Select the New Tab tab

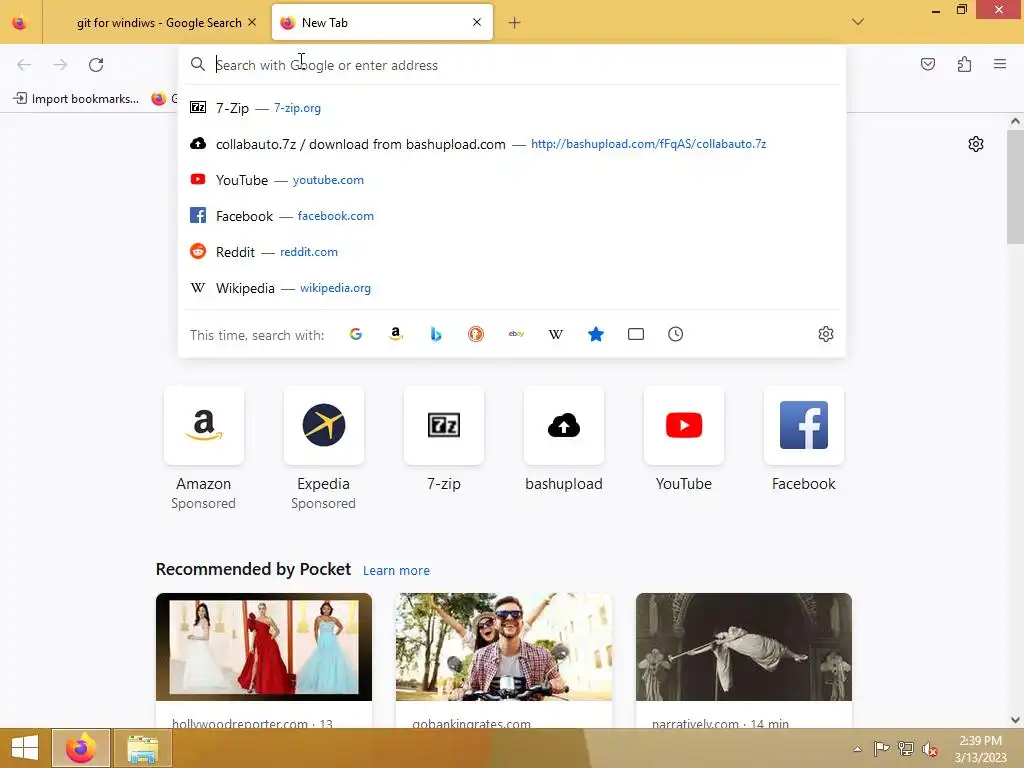tap(382, 23)
